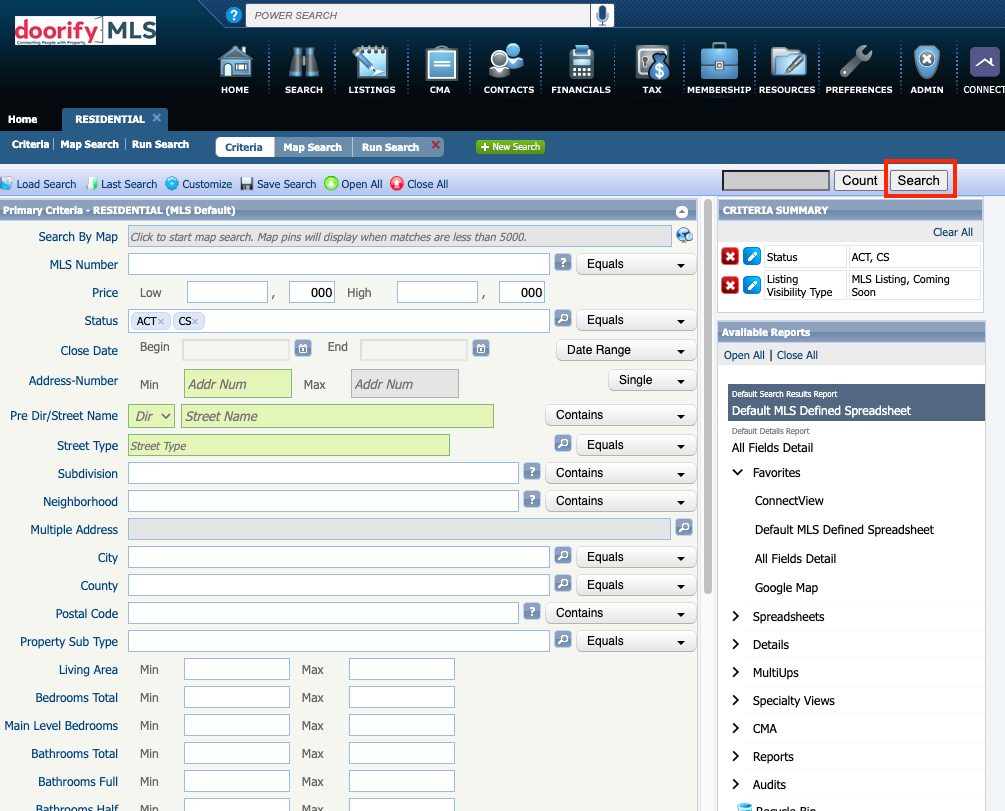Open the Subdivision Contains dropdown

[620, 473]
